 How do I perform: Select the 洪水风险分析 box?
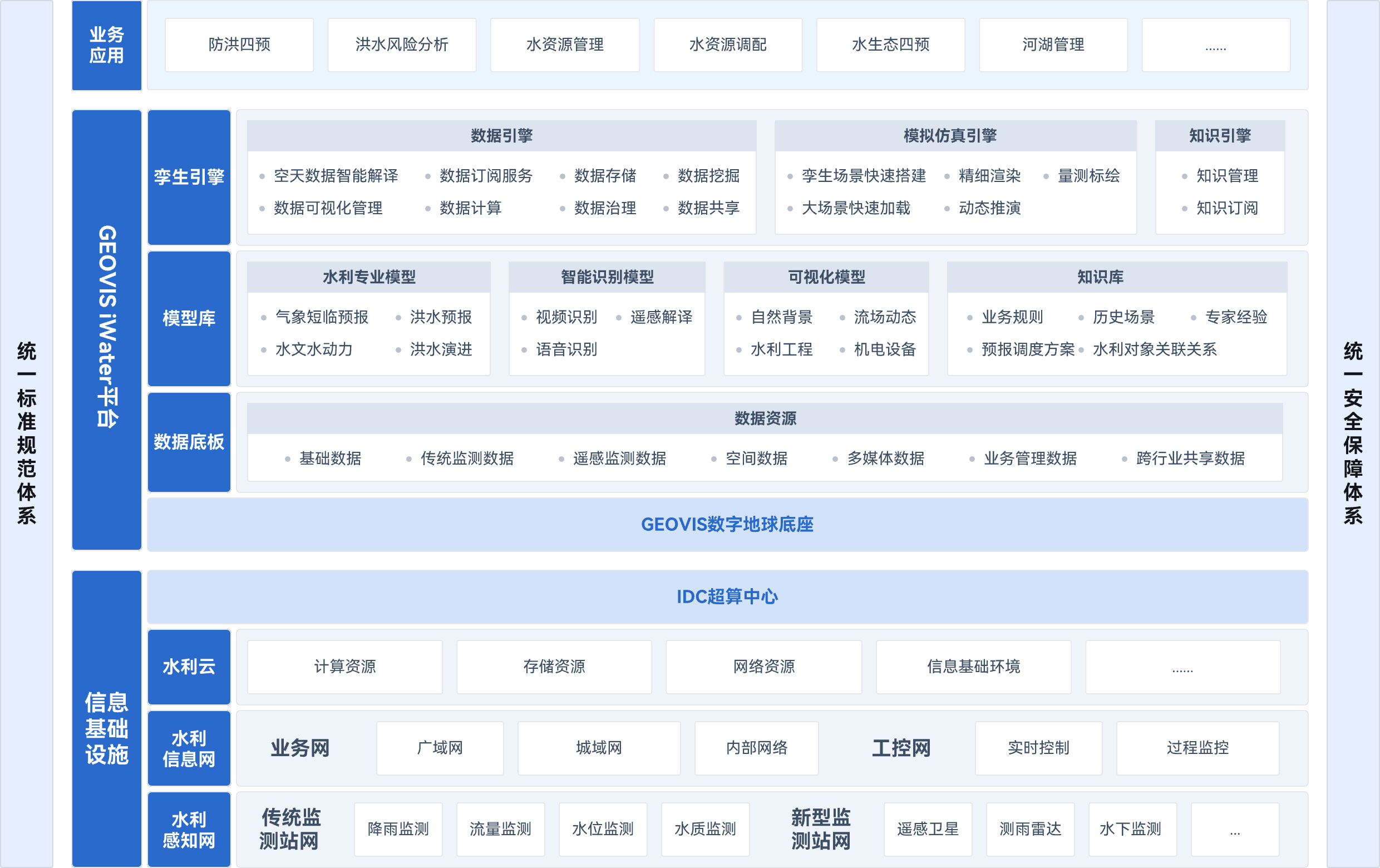(x=402, y=45)
